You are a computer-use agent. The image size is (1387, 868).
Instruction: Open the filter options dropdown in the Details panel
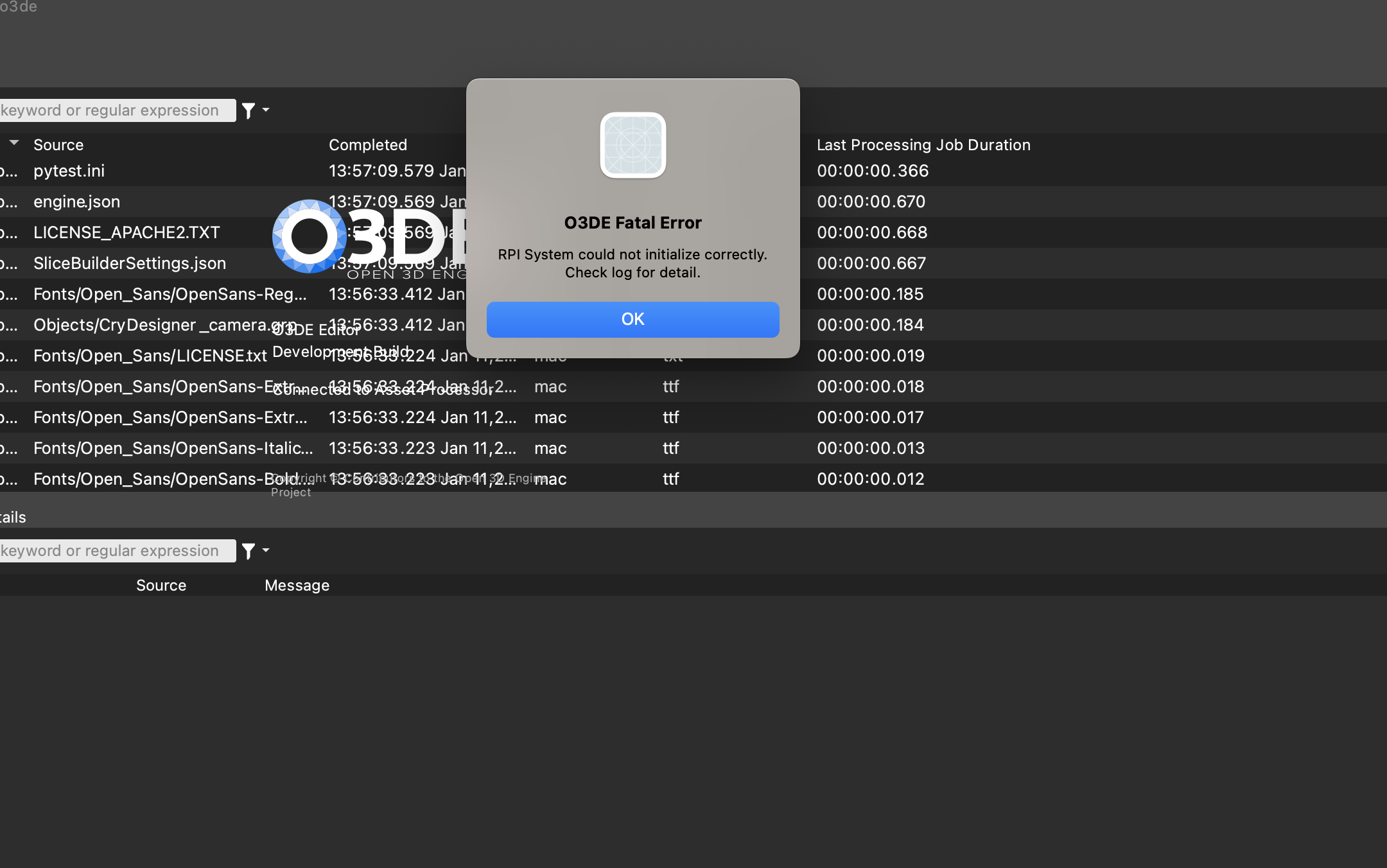[265, 550]
